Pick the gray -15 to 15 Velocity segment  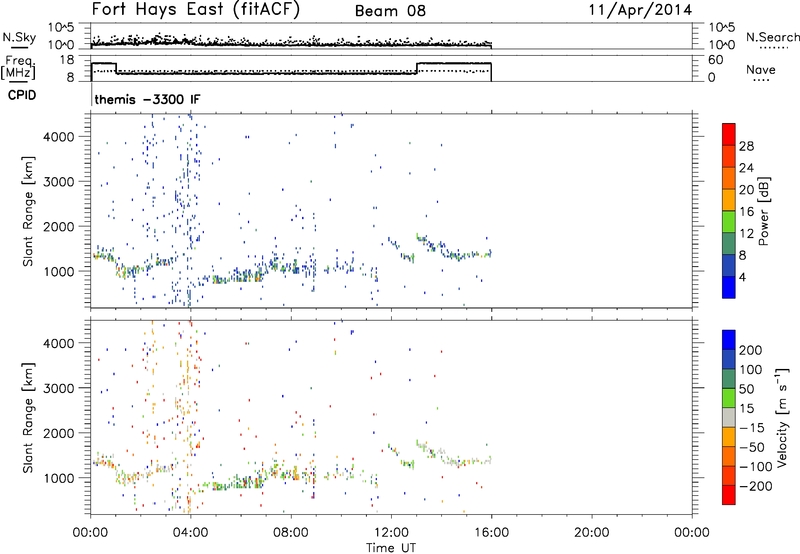(729, 417)
